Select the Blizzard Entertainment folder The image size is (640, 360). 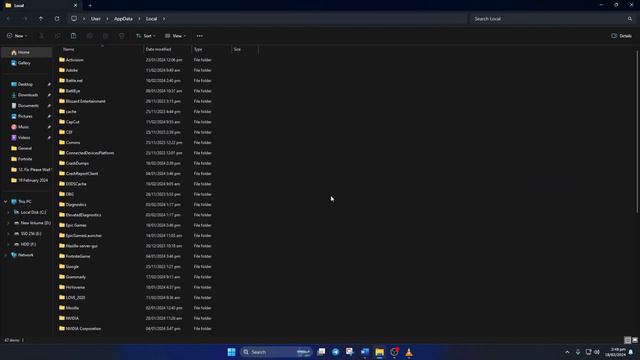85,101
